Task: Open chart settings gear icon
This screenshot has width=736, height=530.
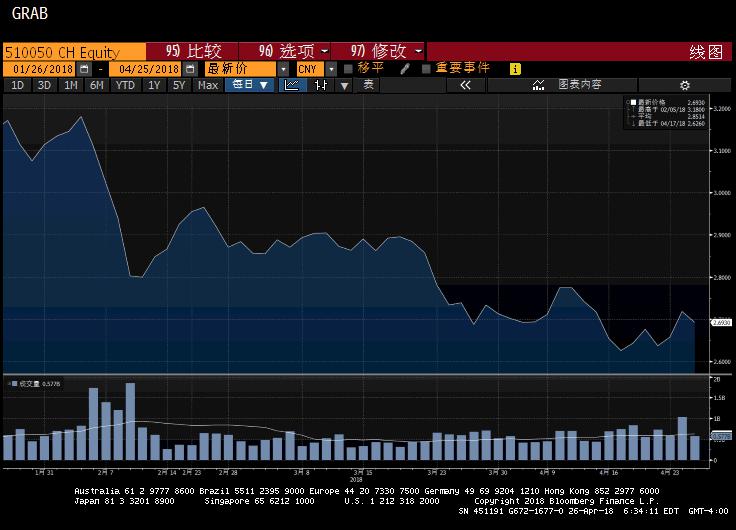Action: [x=685, y=86]
